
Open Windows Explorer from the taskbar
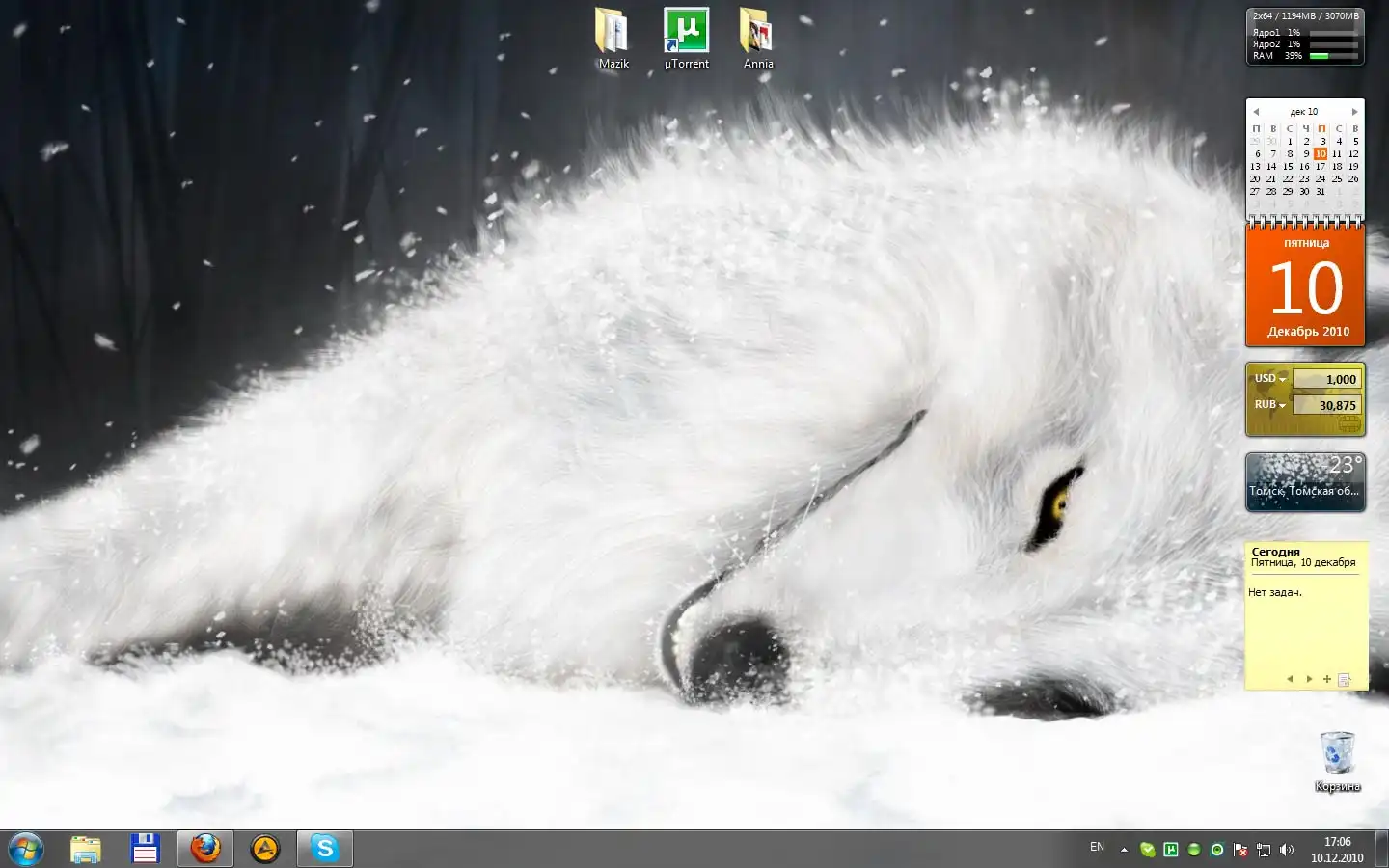(86, 849)
